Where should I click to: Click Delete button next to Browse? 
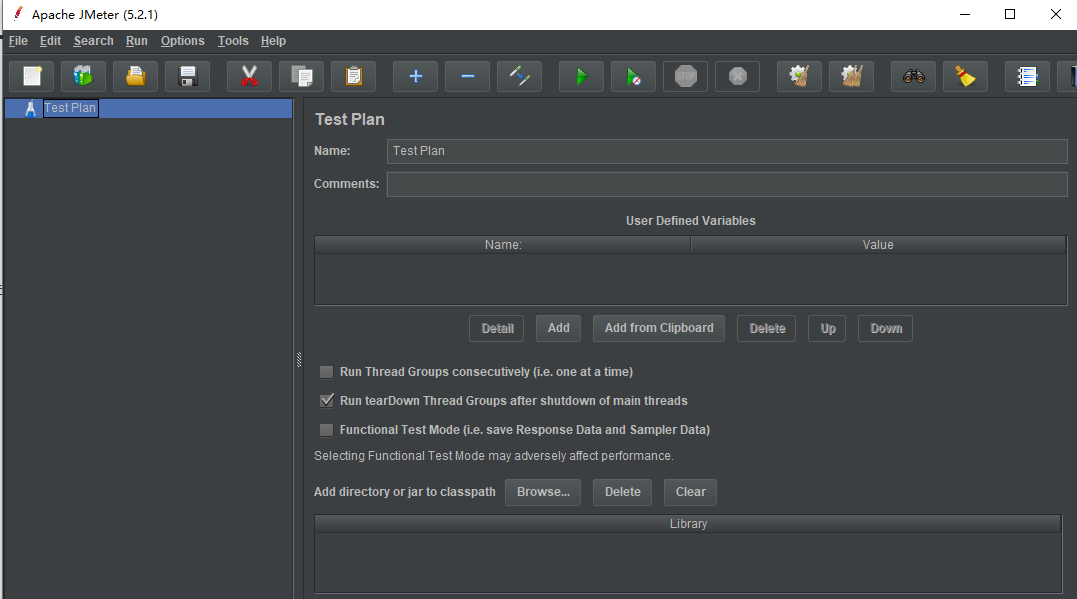(x=622, y=493)
